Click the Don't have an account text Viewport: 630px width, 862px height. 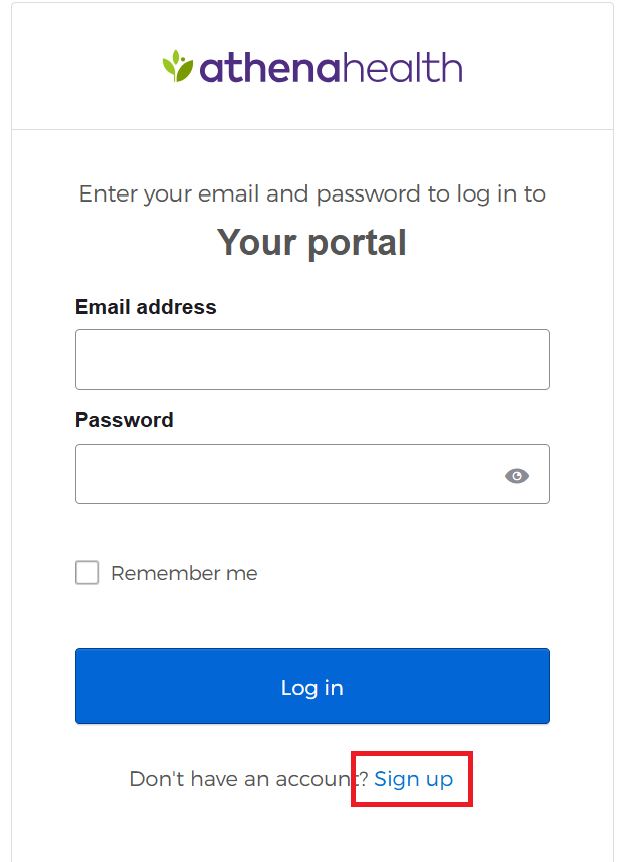point(248,779)
